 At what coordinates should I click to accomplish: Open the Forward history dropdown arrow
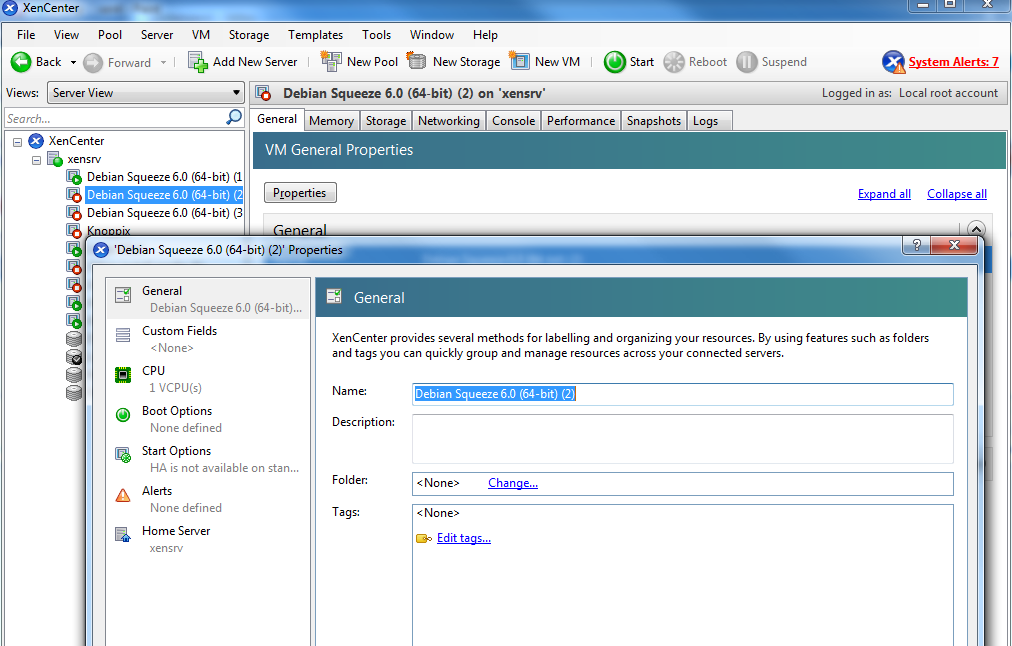point(163,63)
